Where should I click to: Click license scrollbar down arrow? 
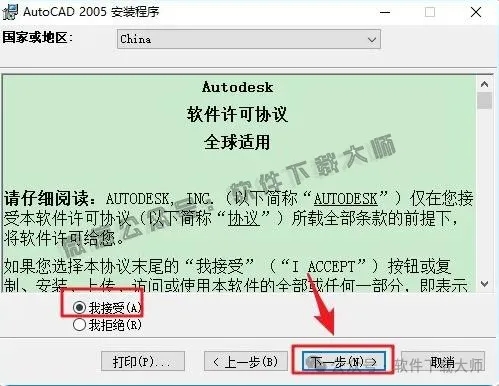(484, 284)
